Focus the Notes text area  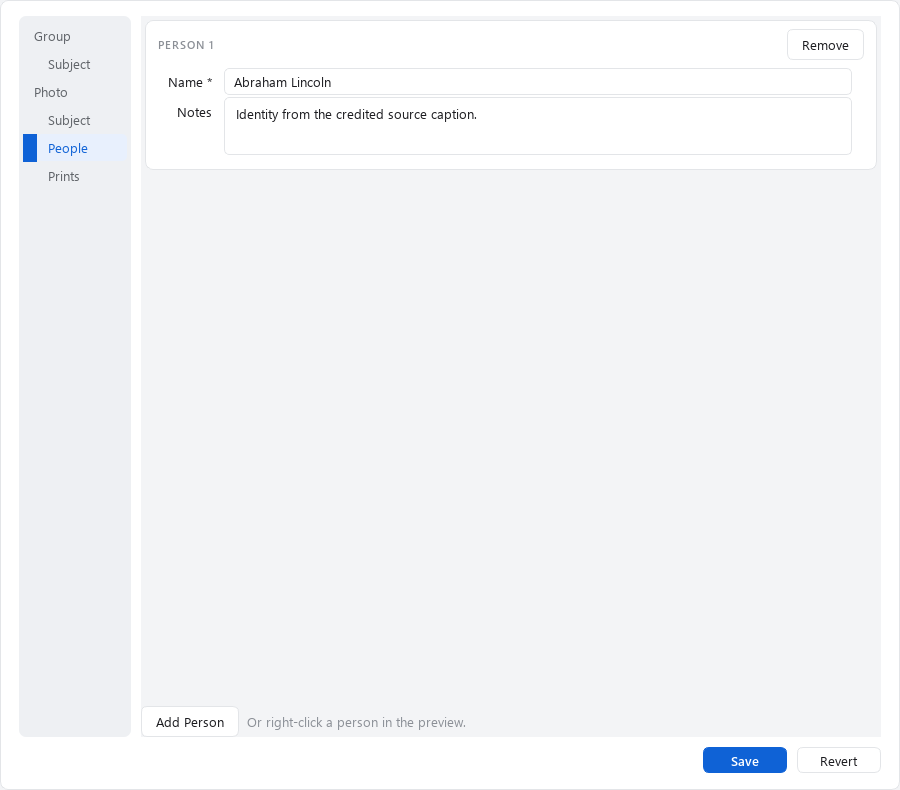click(x=537, y=126)
